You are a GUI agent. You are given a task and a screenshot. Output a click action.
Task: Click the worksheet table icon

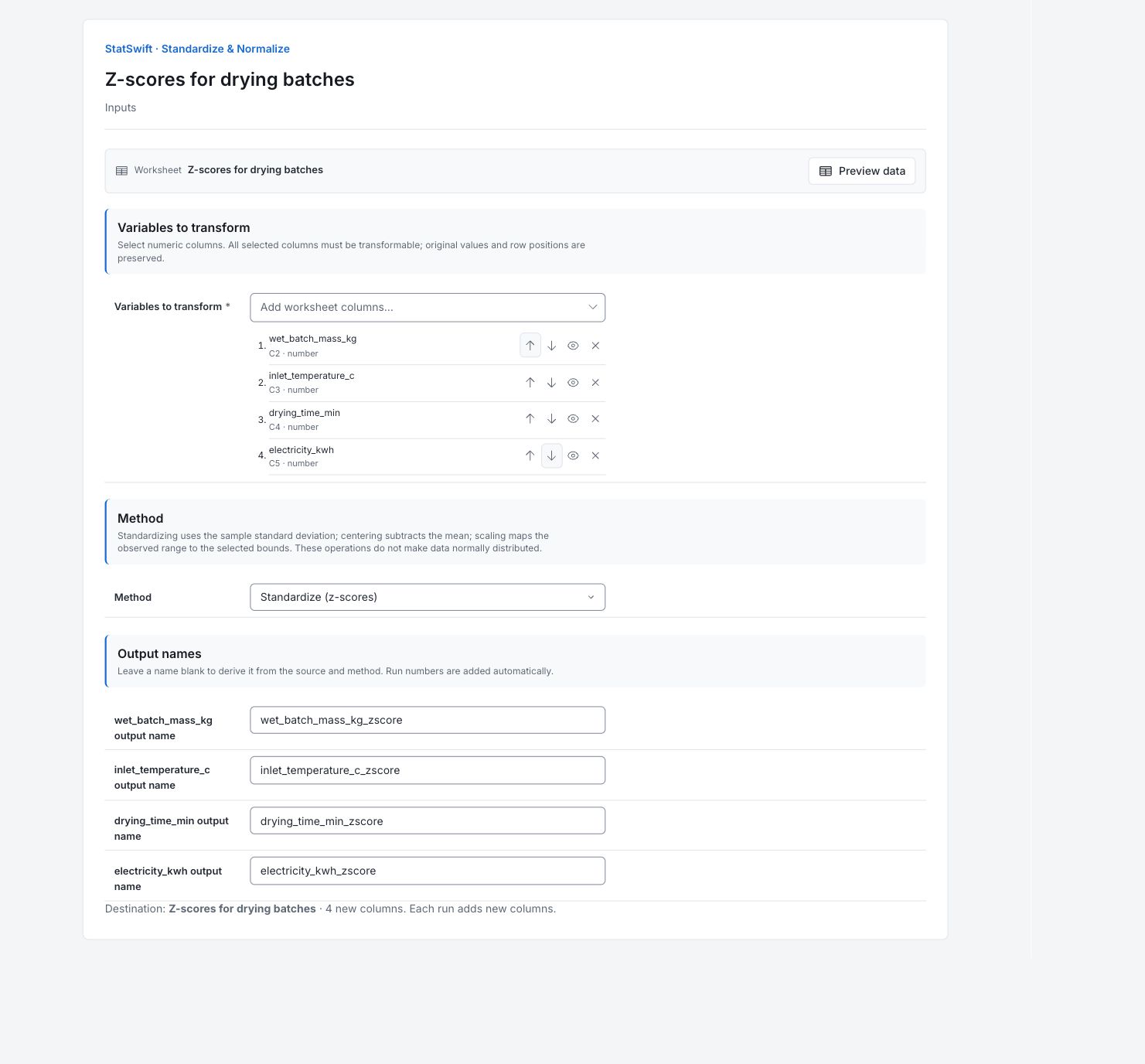[x=121, y=171]
